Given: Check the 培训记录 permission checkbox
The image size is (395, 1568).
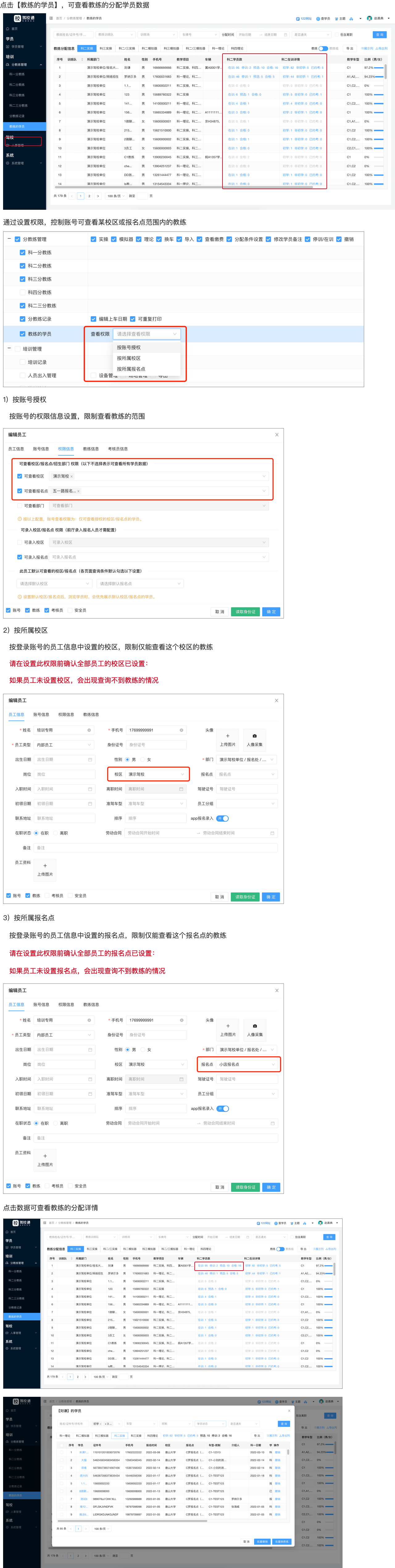Looking at the screenshot, I should tap(23, 362).
